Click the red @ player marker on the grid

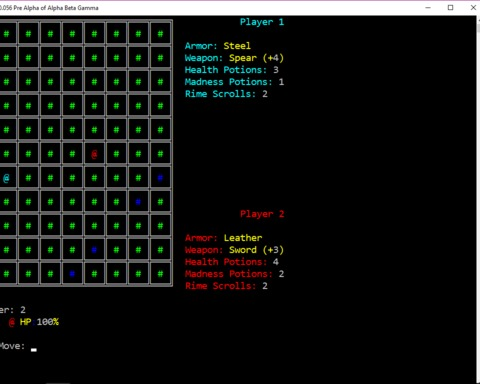tap(94, 154)
